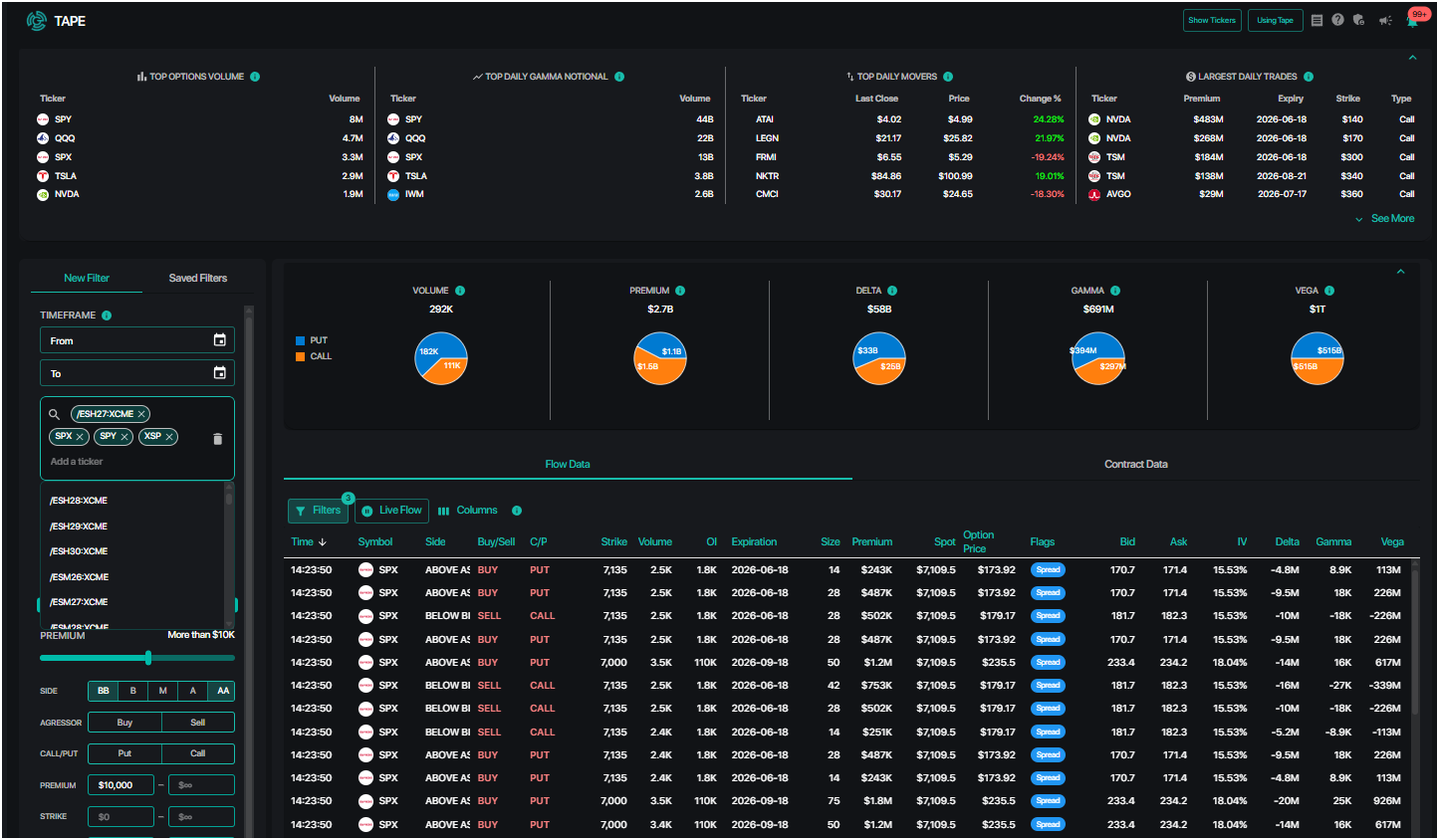Remove the /ESH27:XCME ticker chip
This screenshot has height=840, width=1439.
pos(141,414)
